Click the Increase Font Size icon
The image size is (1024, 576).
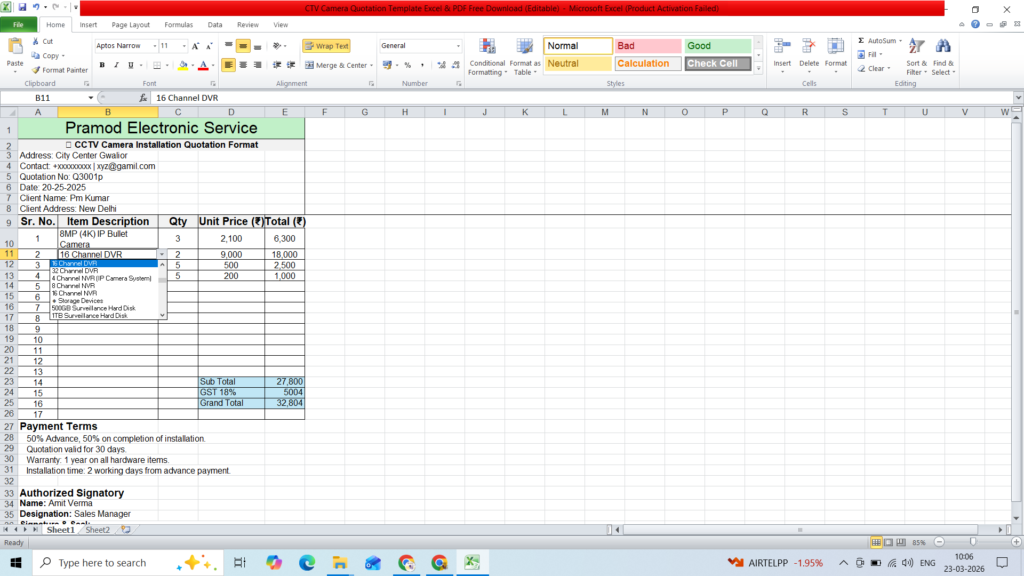click(x=195, y=46)
